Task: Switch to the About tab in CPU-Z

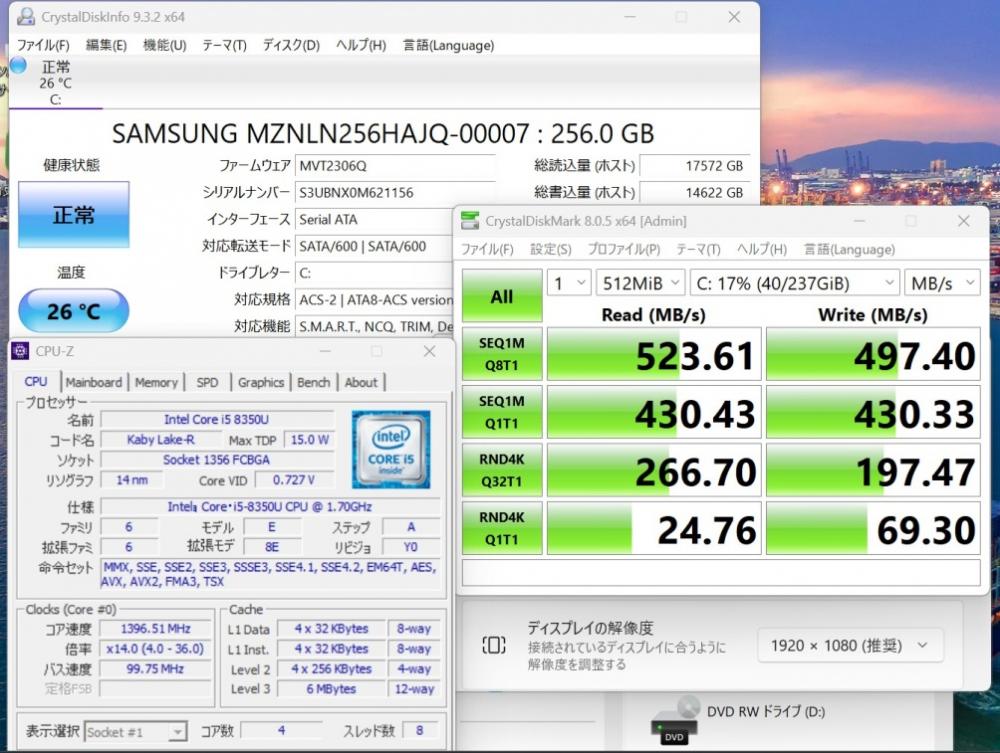Action: click(x=361, y=382)
